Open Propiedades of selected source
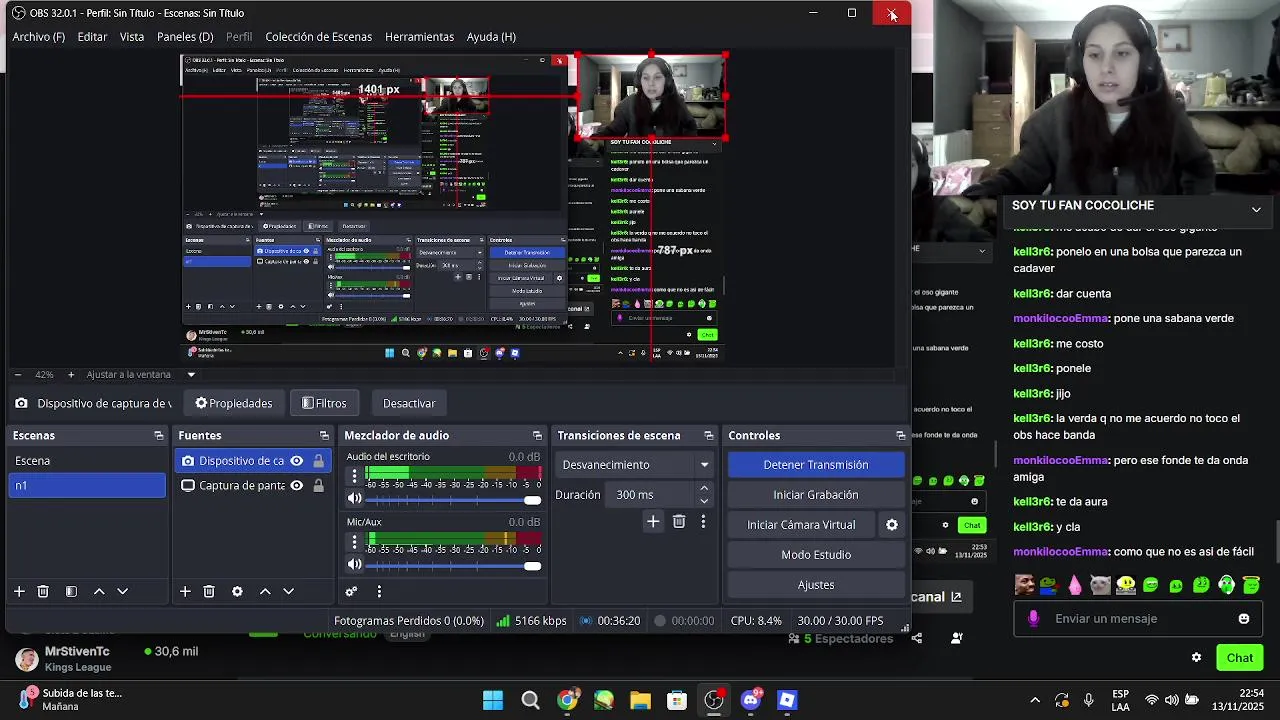The image size is (1280, 720). click(x=234, y=403)
